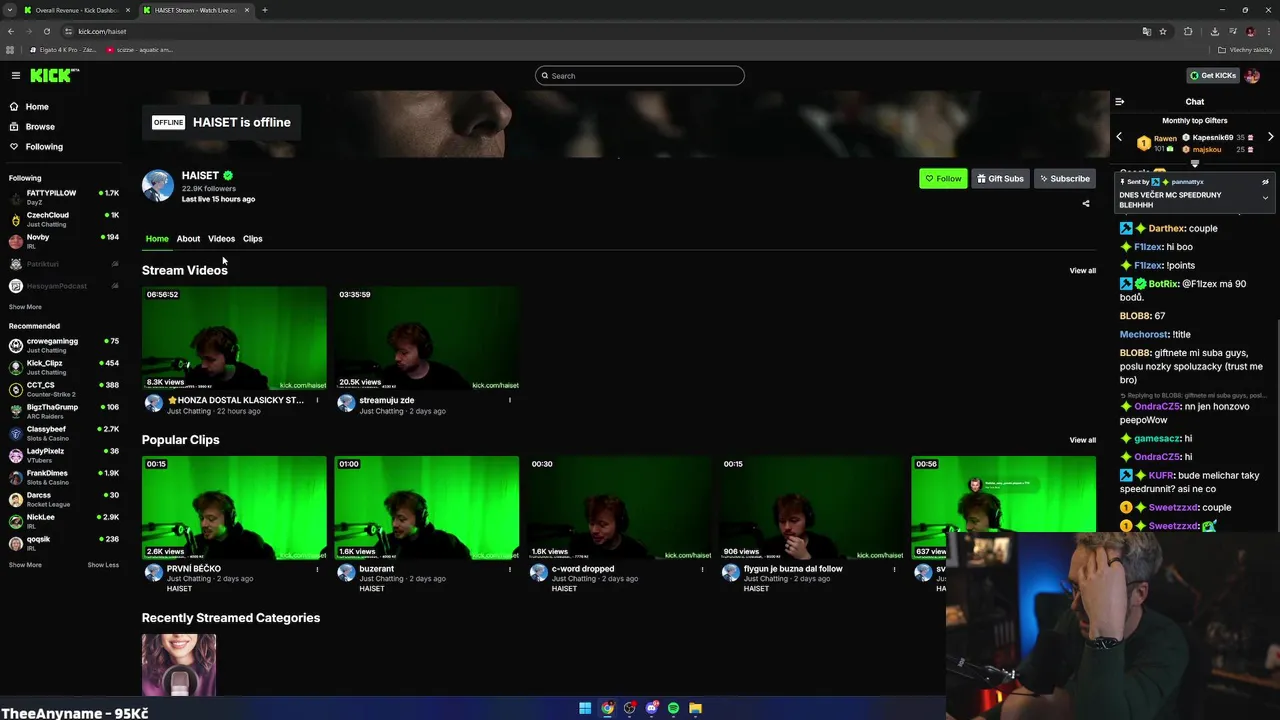This screenshot has height=720, width=1280.
Task: Play the 03:35:59 stream video thumbnail
Action: tap(427, 339)
